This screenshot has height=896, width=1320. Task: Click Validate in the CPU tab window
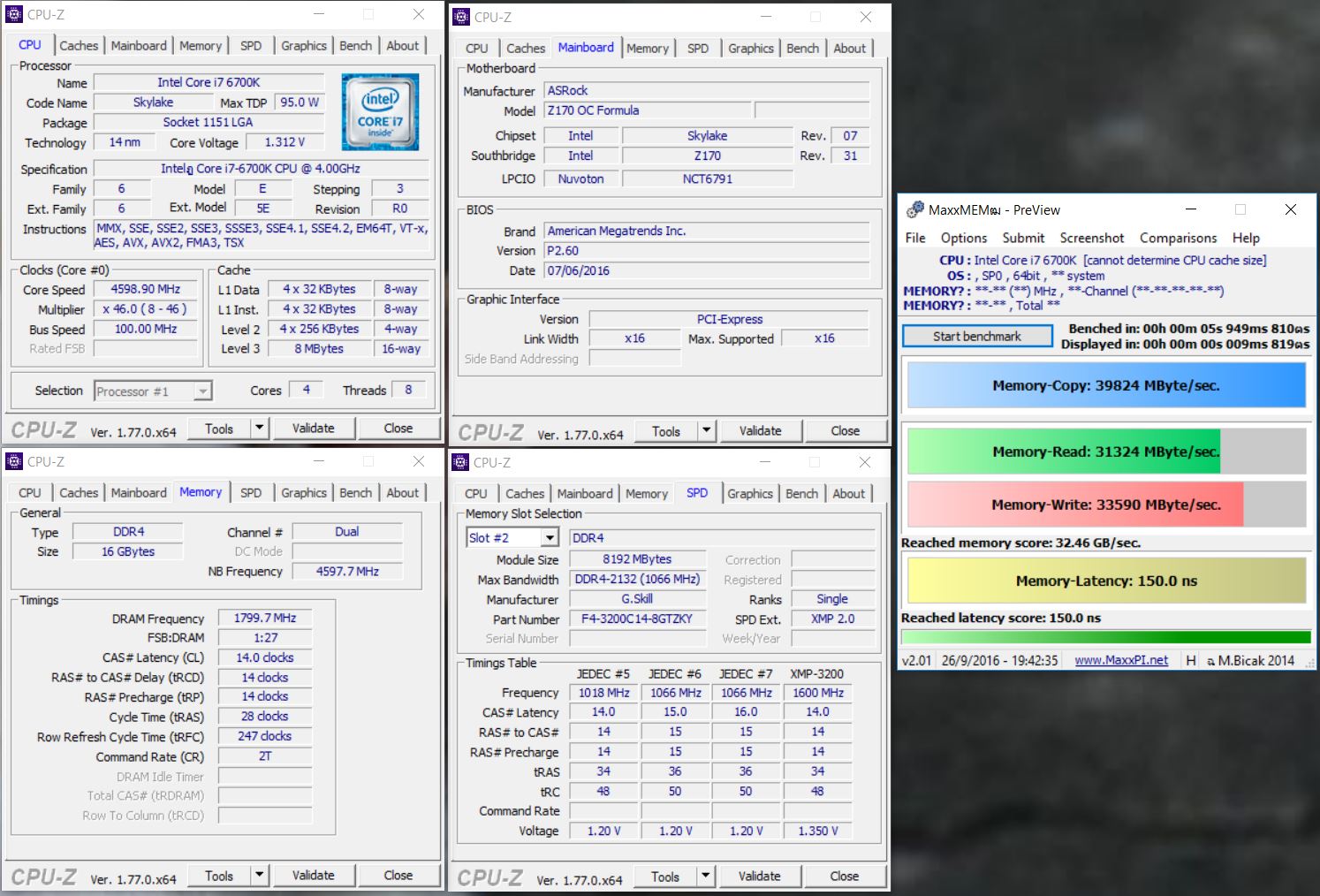point(314,429)
